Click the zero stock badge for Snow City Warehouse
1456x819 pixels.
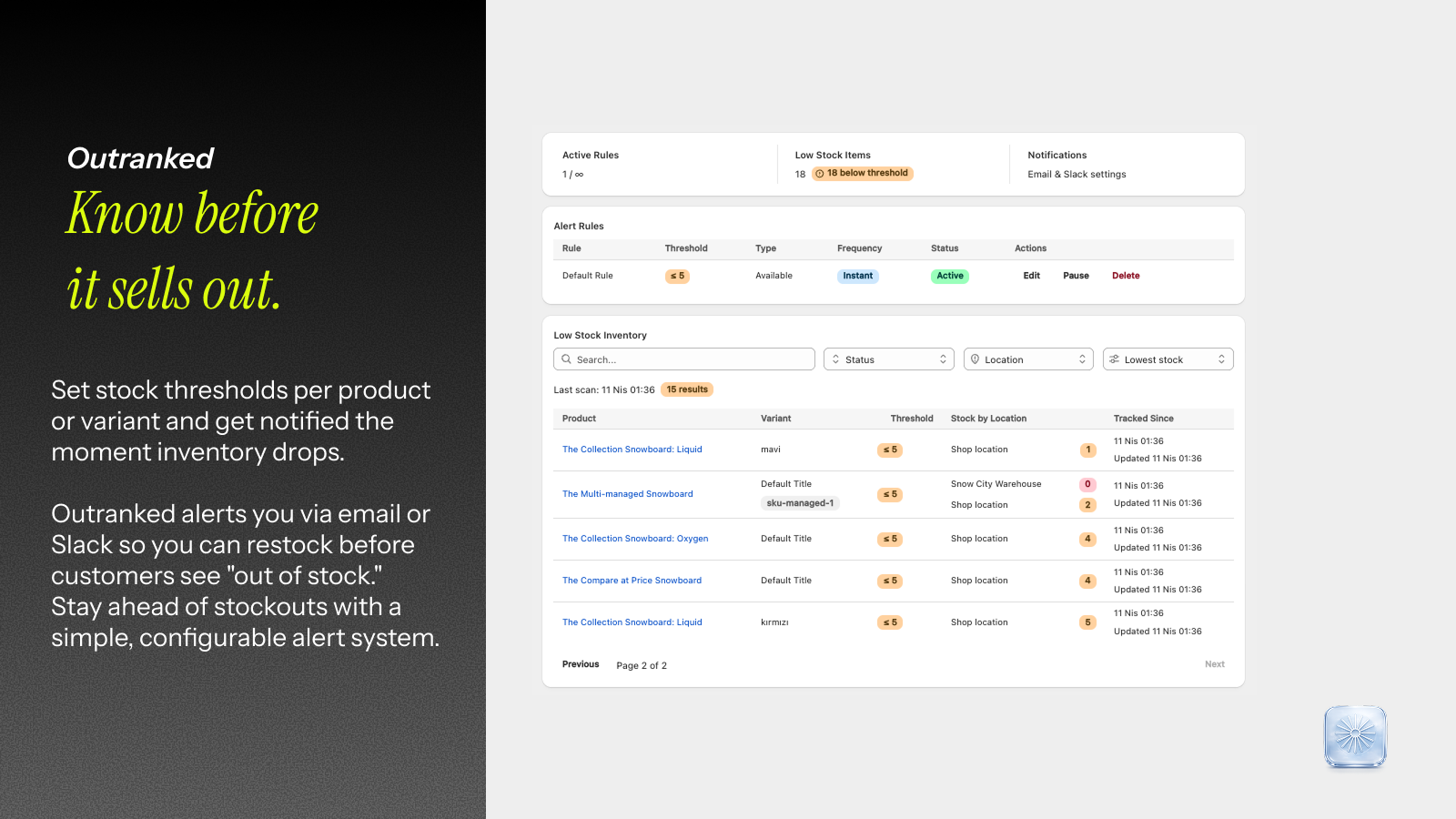coord(1087,484)
